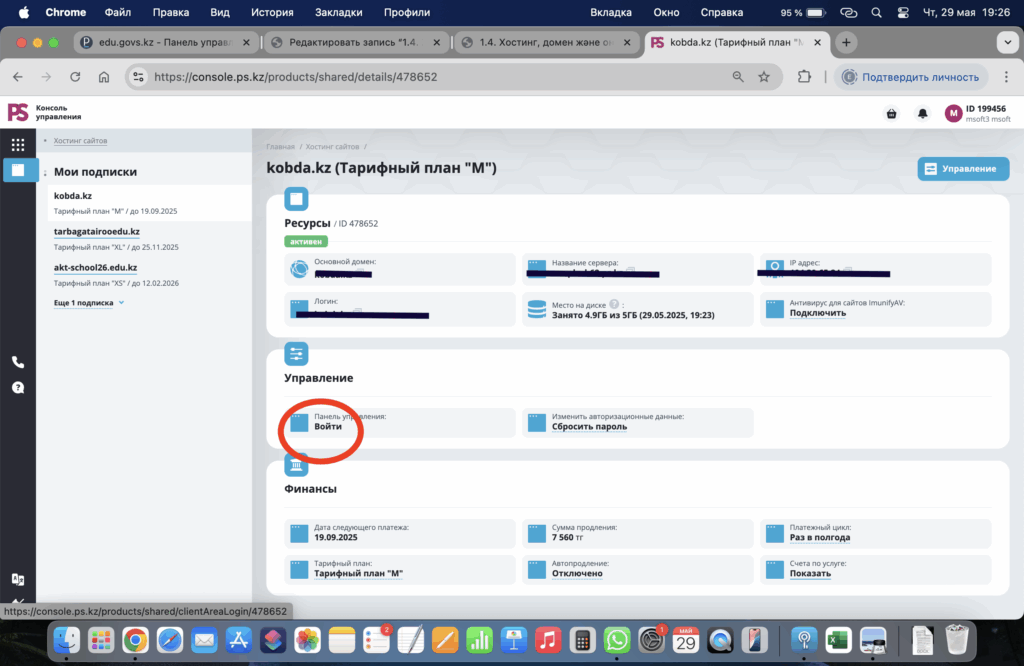Bookmark page with the star icon
The image size is (1024, 666).
764,77
